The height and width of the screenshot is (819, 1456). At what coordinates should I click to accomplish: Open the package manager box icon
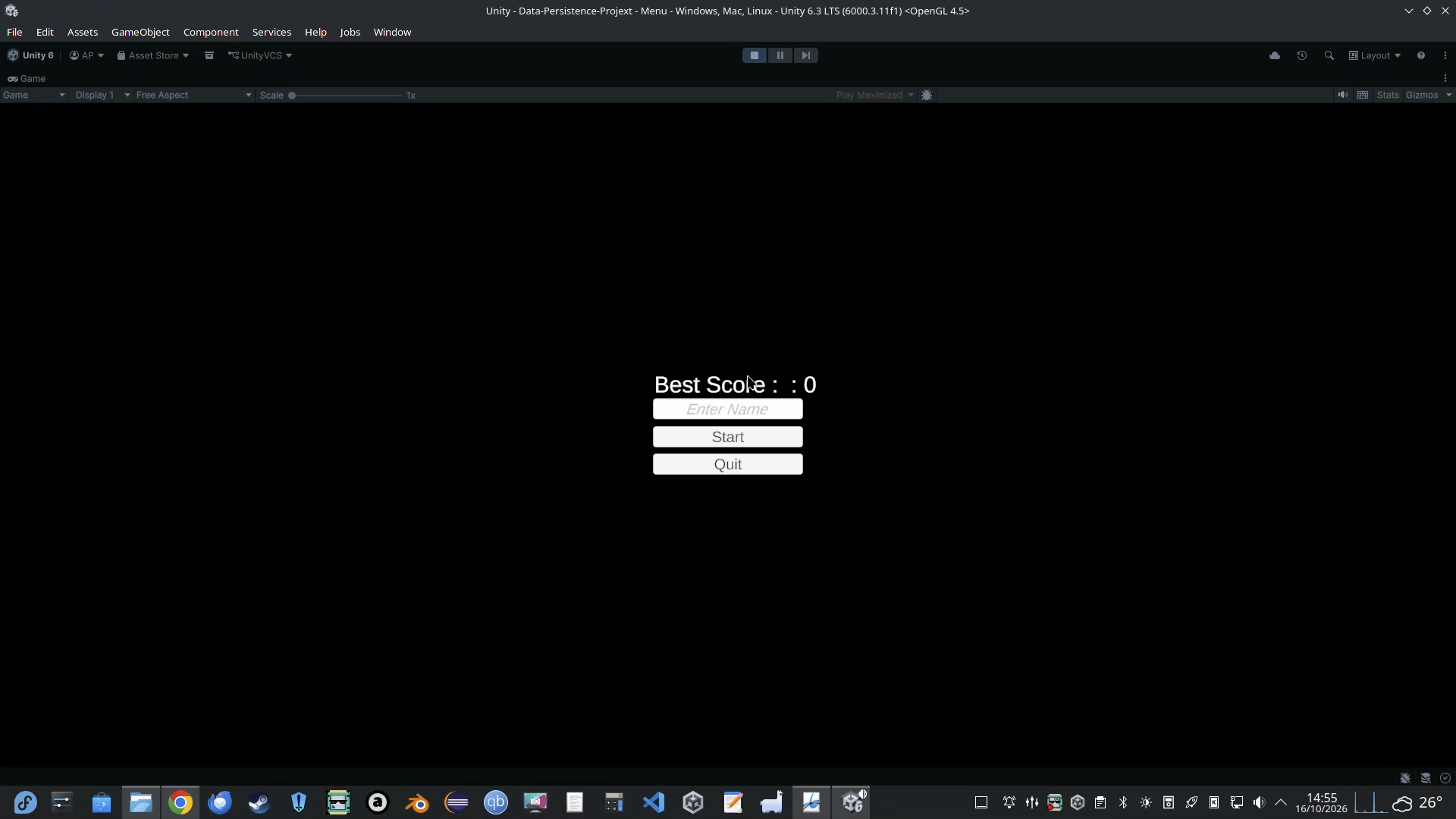[209, 55]
